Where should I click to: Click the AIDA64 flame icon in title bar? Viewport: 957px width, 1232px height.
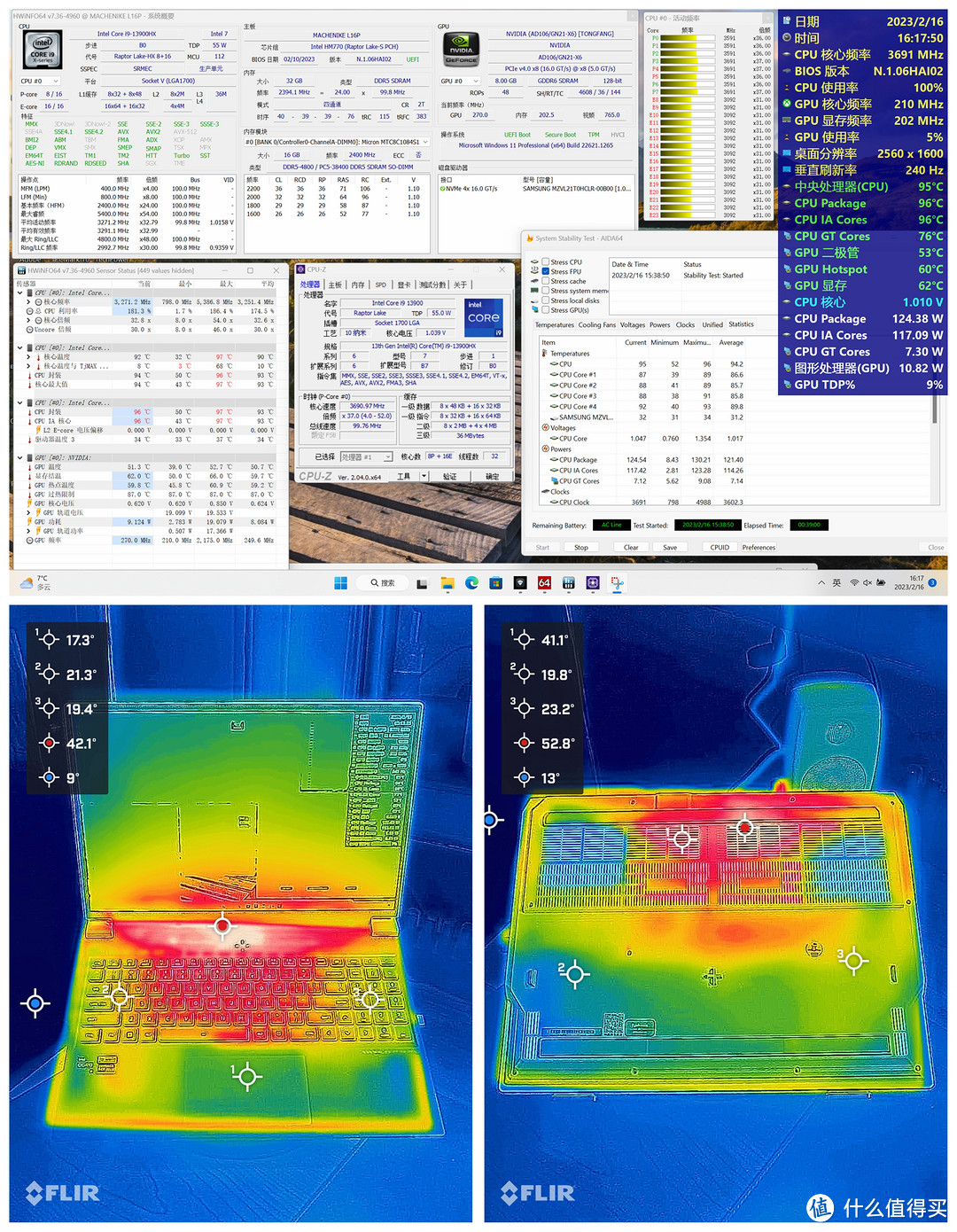530,238
